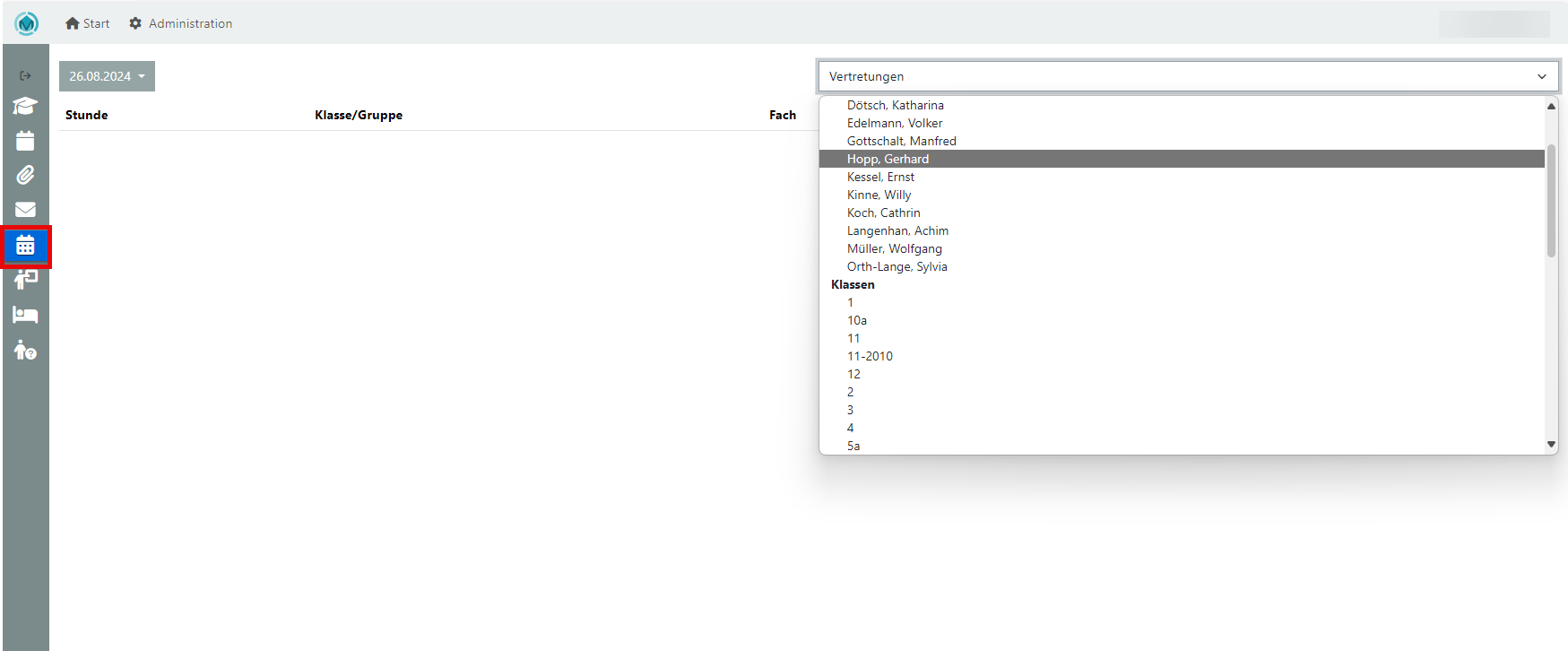Open the graduation cap sidebar section
This screenshot has height=651, width=1568.
tap(25, 106)
